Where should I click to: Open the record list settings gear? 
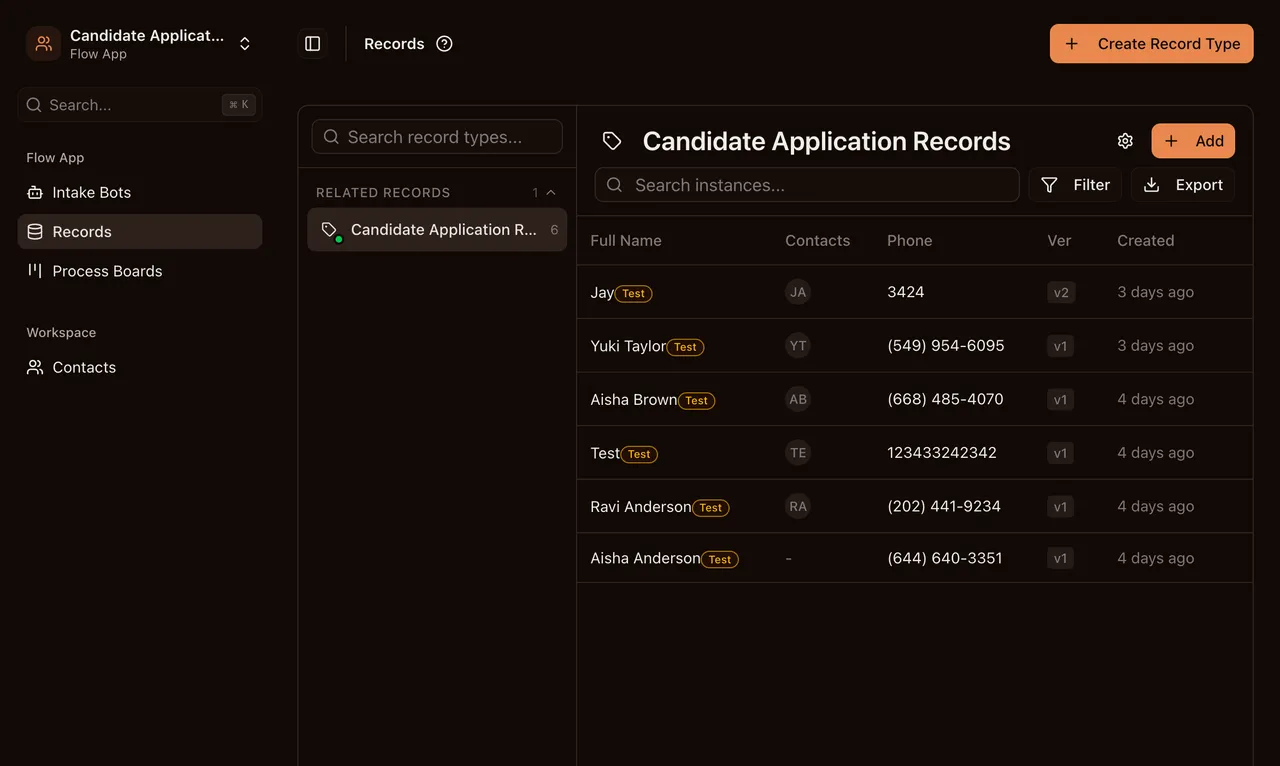pos(1124,141)
